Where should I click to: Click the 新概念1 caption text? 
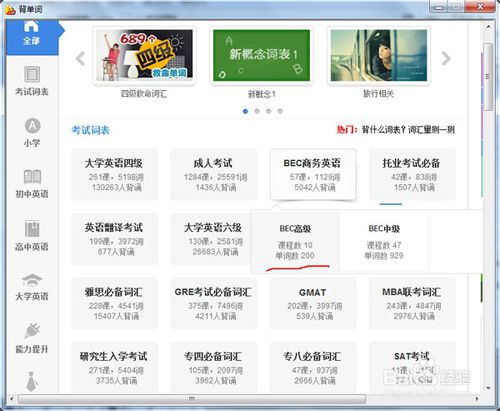pos(261,94)
